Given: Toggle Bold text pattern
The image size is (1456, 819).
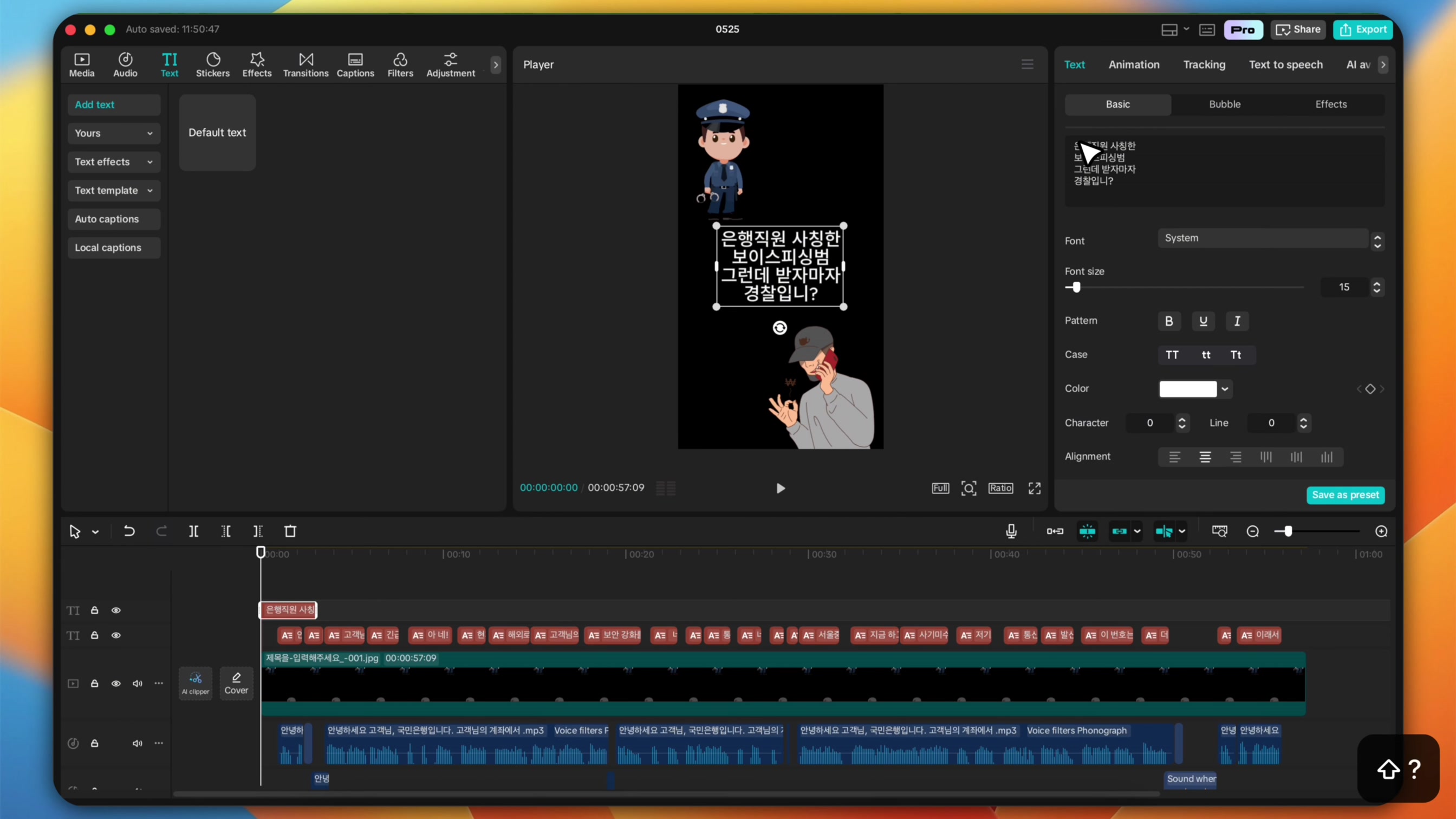Looking at the screenshot, I should (x=1169, y=321).
